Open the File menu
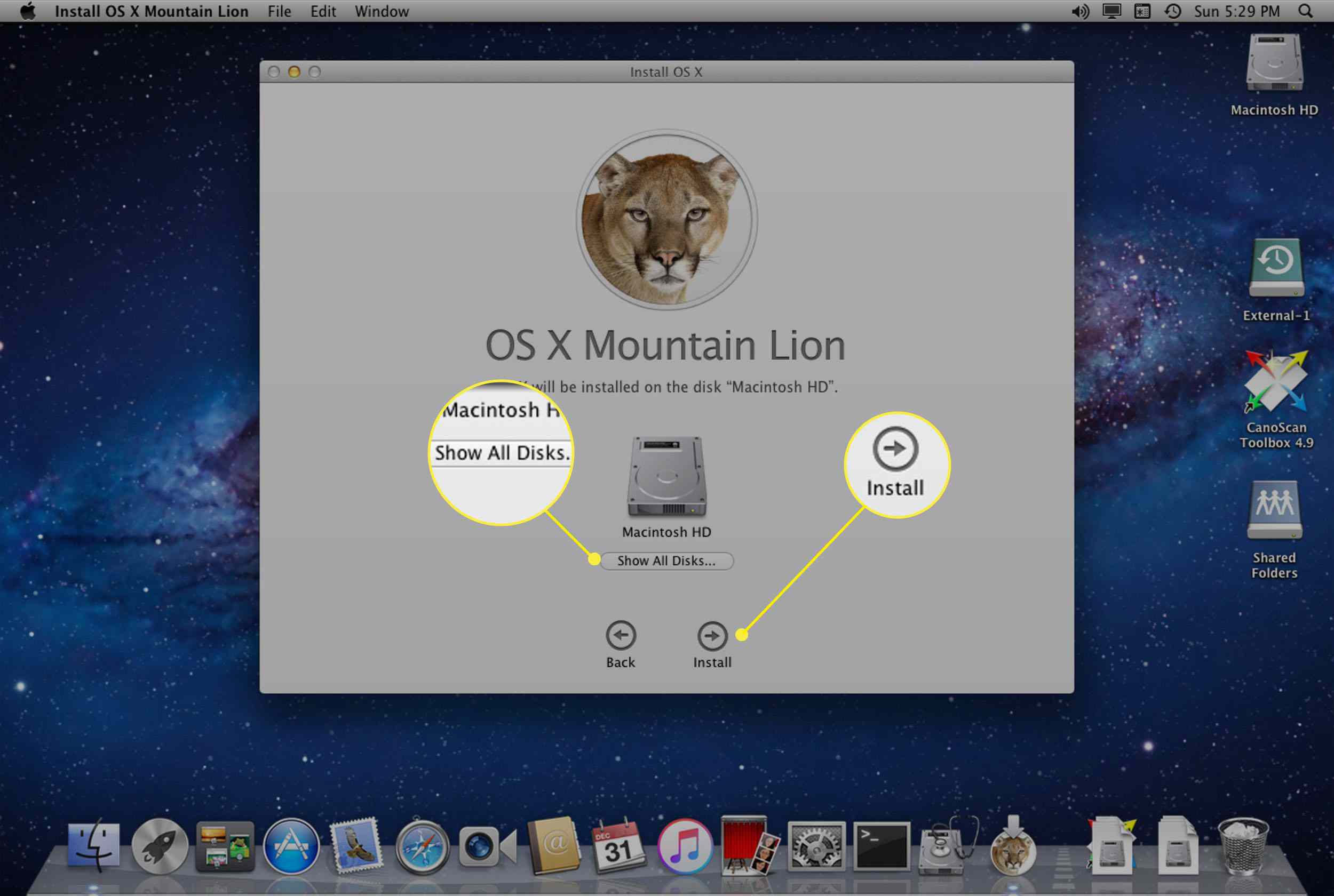The width and height of the screenshot is (1334, 896). point(280,11)
